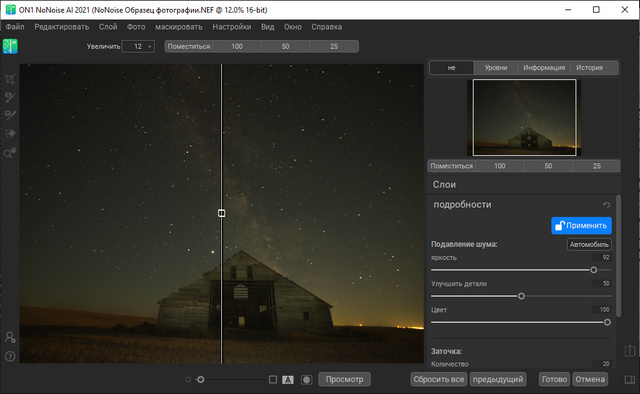Click the ON1 NoNoise AI logo icon
Screen dimensions: 640x394
coord(10,46)
